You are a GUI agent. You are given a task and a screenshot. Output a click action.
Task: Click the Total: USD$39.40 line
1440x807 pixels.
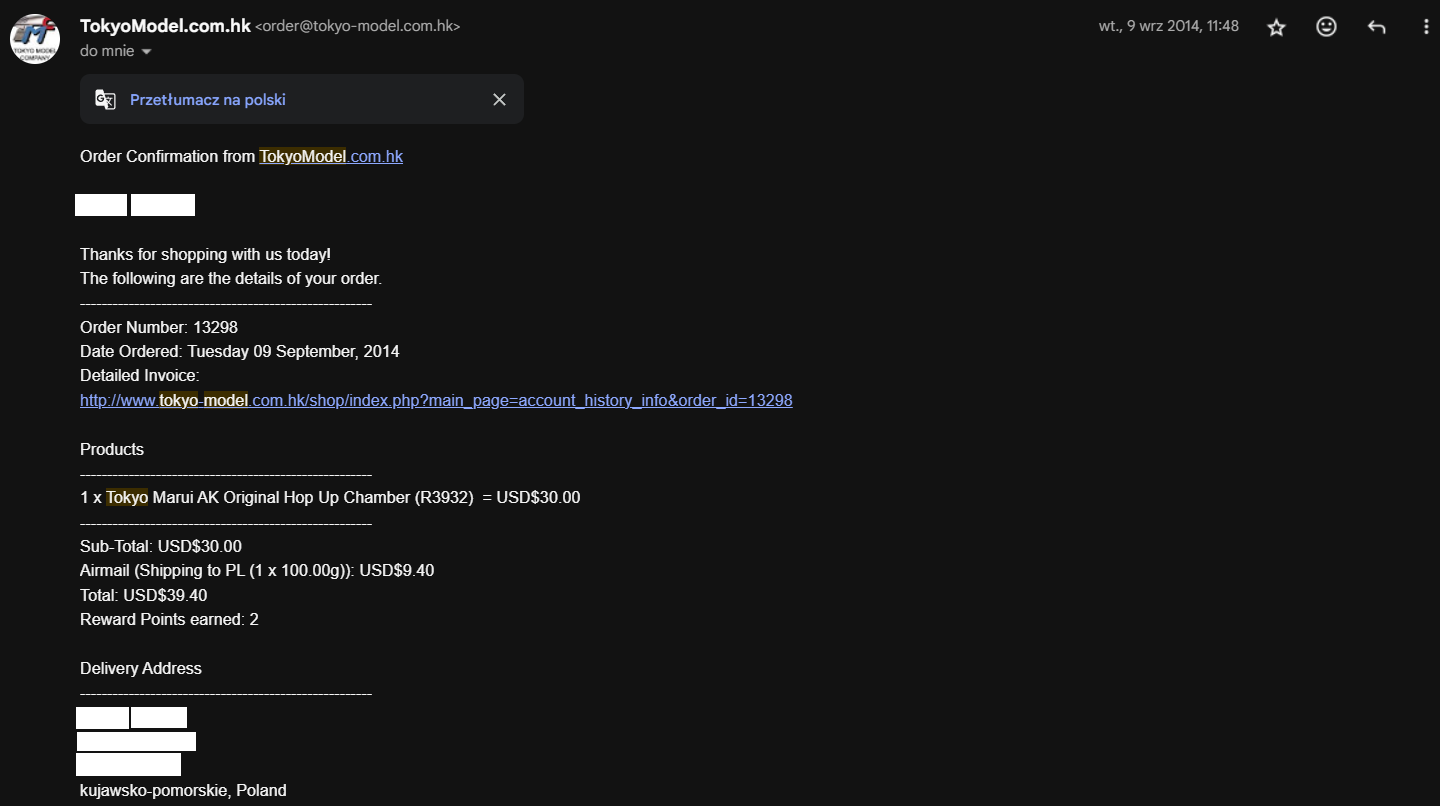[143, 595]
